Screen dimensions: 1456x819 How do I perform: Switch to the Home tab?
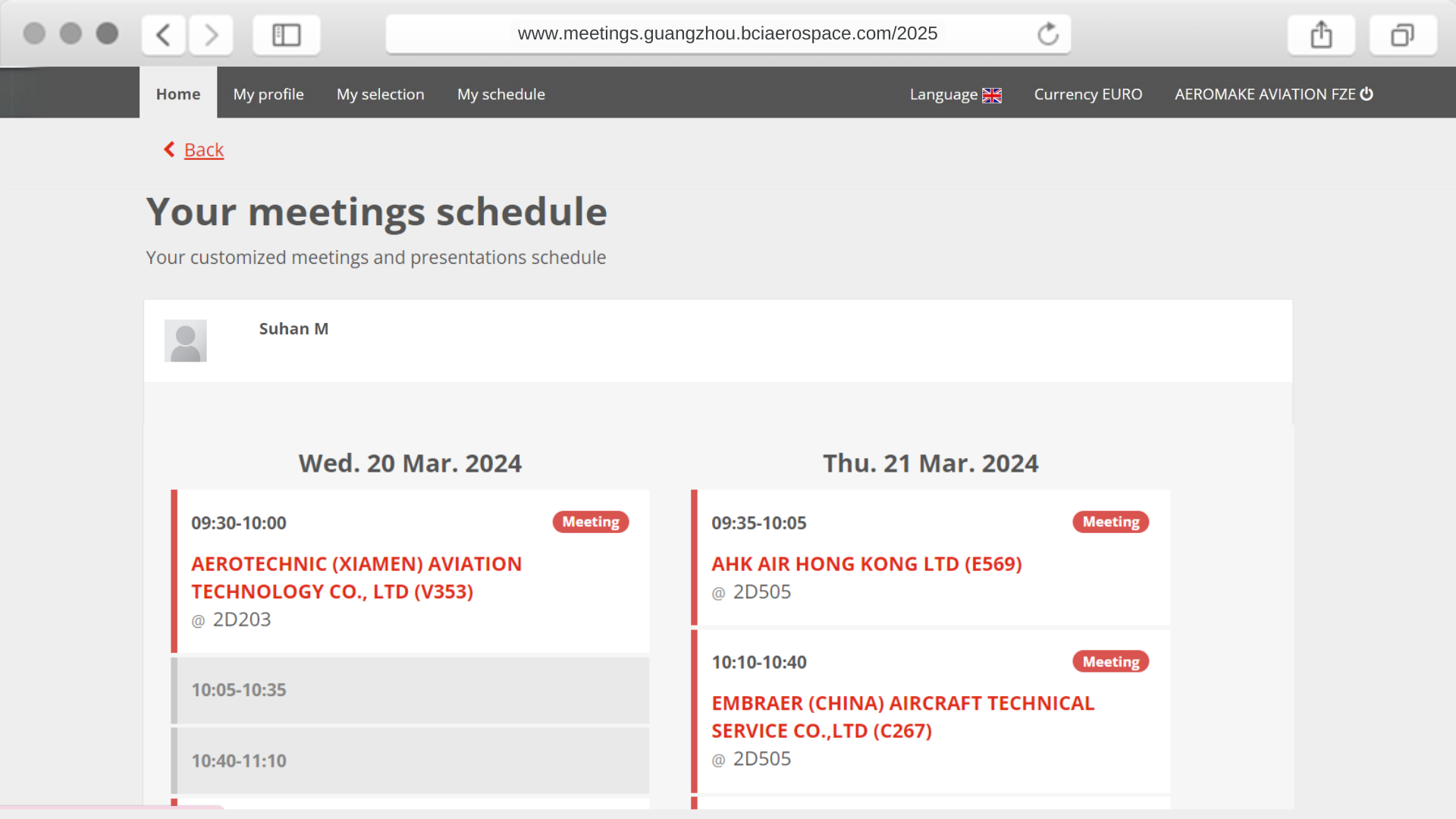click(x=178, y=94)
